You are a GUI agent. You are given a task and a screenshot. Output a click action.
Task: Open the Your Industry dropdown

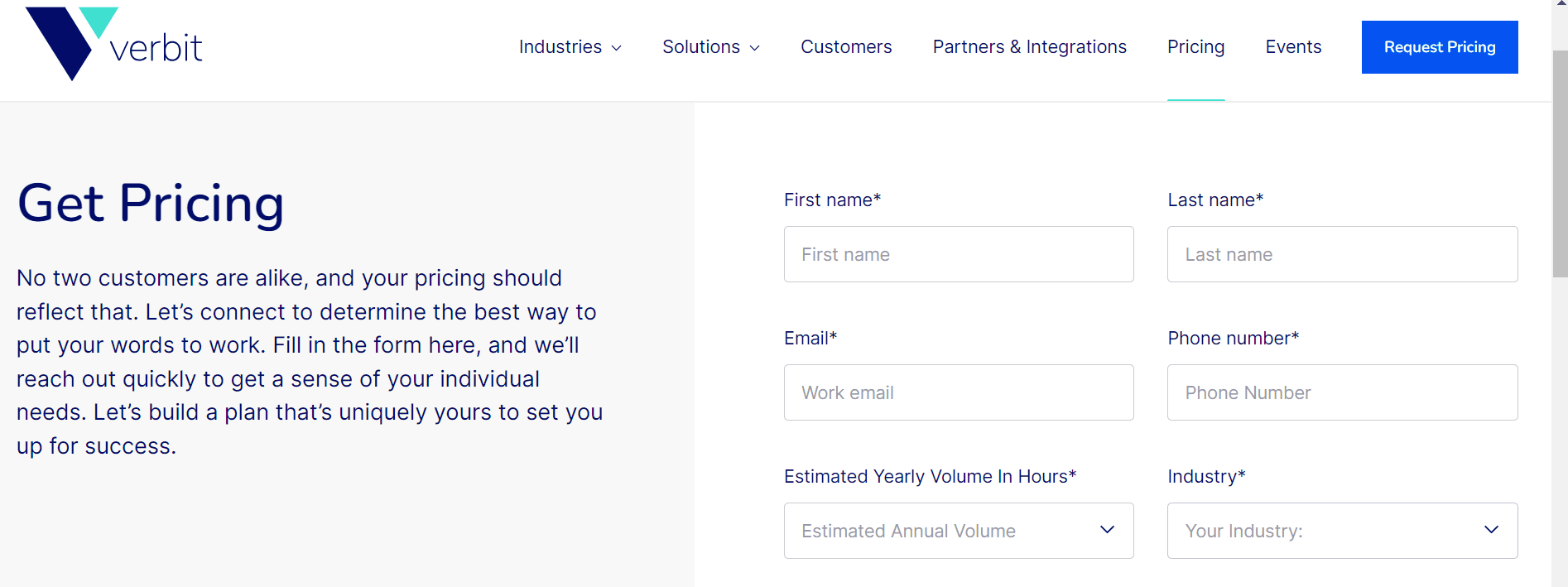tap(1341, 531)
